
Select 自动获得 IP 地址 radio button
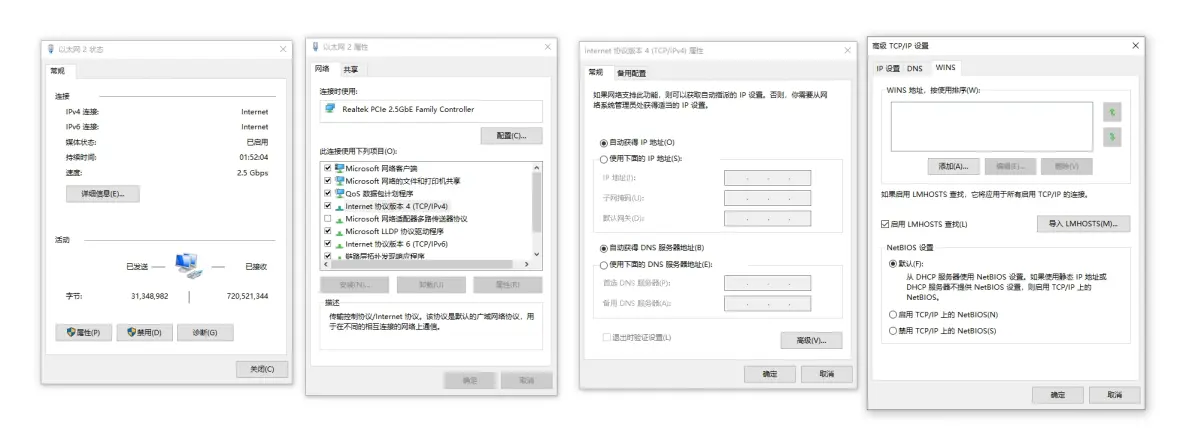click(604, 142)
